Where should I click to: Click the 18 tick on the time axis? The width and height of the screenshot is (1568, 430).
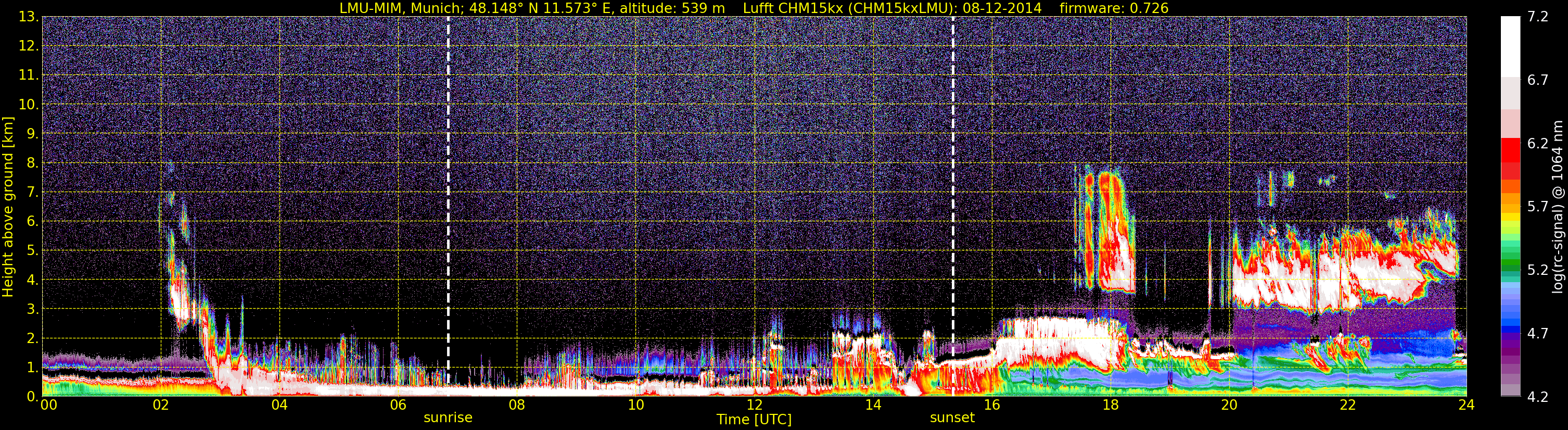1110,405
